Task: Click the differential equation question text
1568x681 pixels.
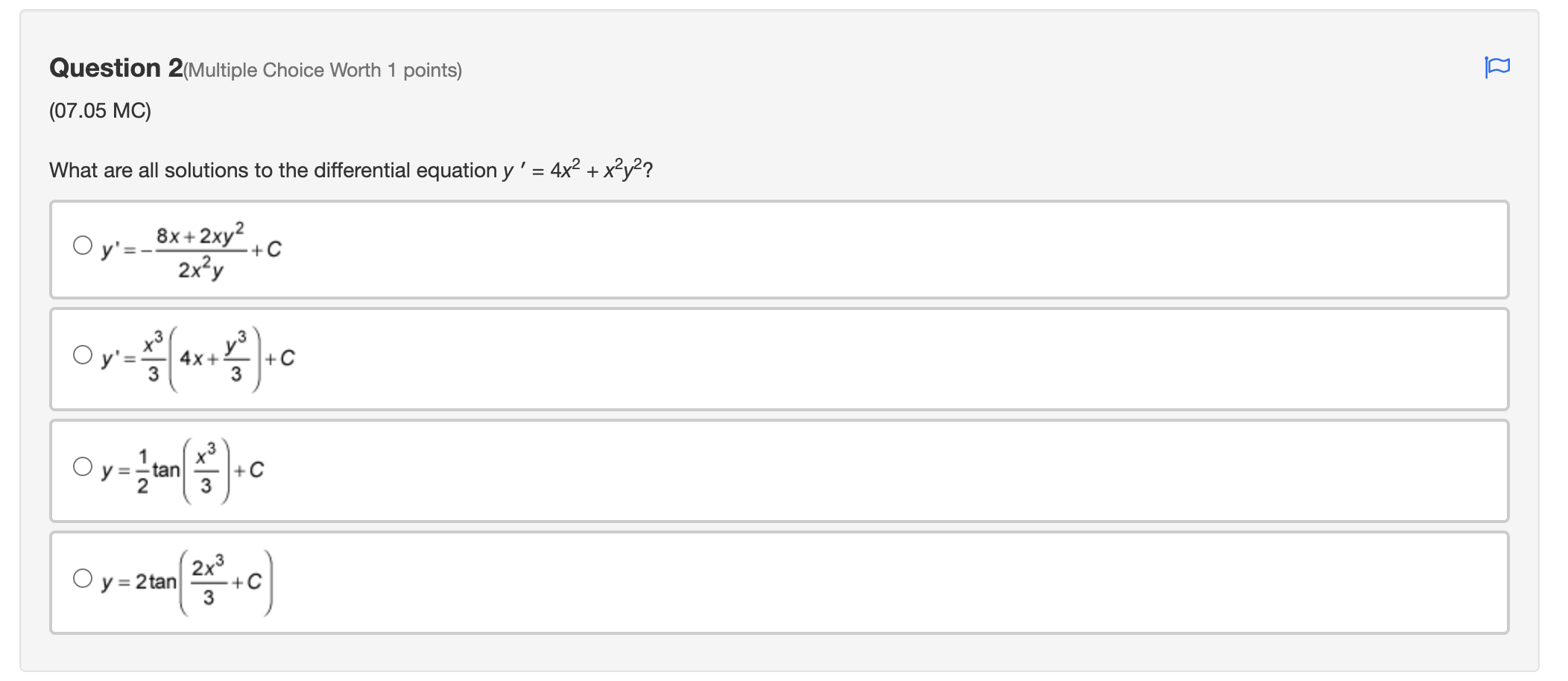Action: click(x=350, y=170)
